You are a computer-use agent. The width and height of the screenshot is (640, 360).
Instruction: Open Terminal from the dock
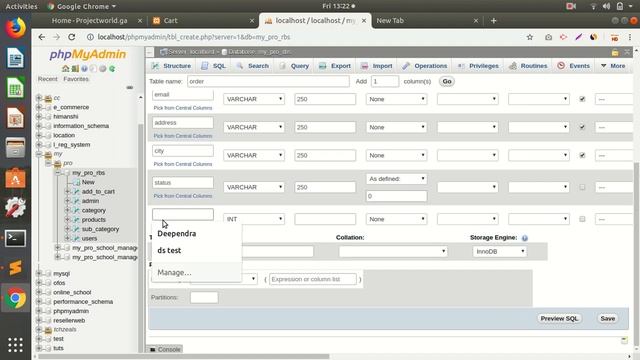[x=16, y=238]
